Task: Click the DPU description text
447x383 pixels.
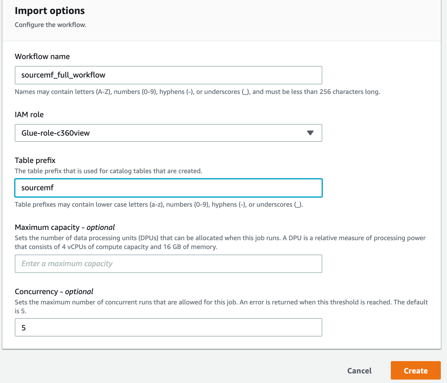Action: point(220,242)
